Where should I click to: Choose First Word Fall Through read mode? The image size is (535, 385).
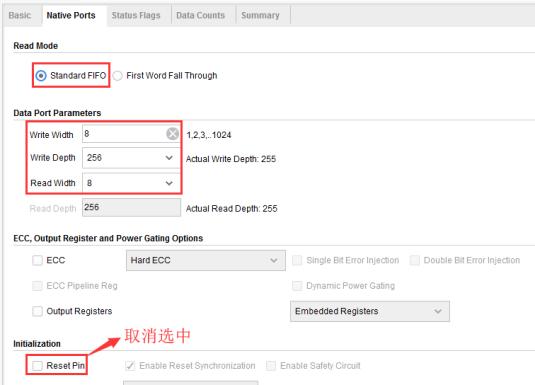point(118,75)
